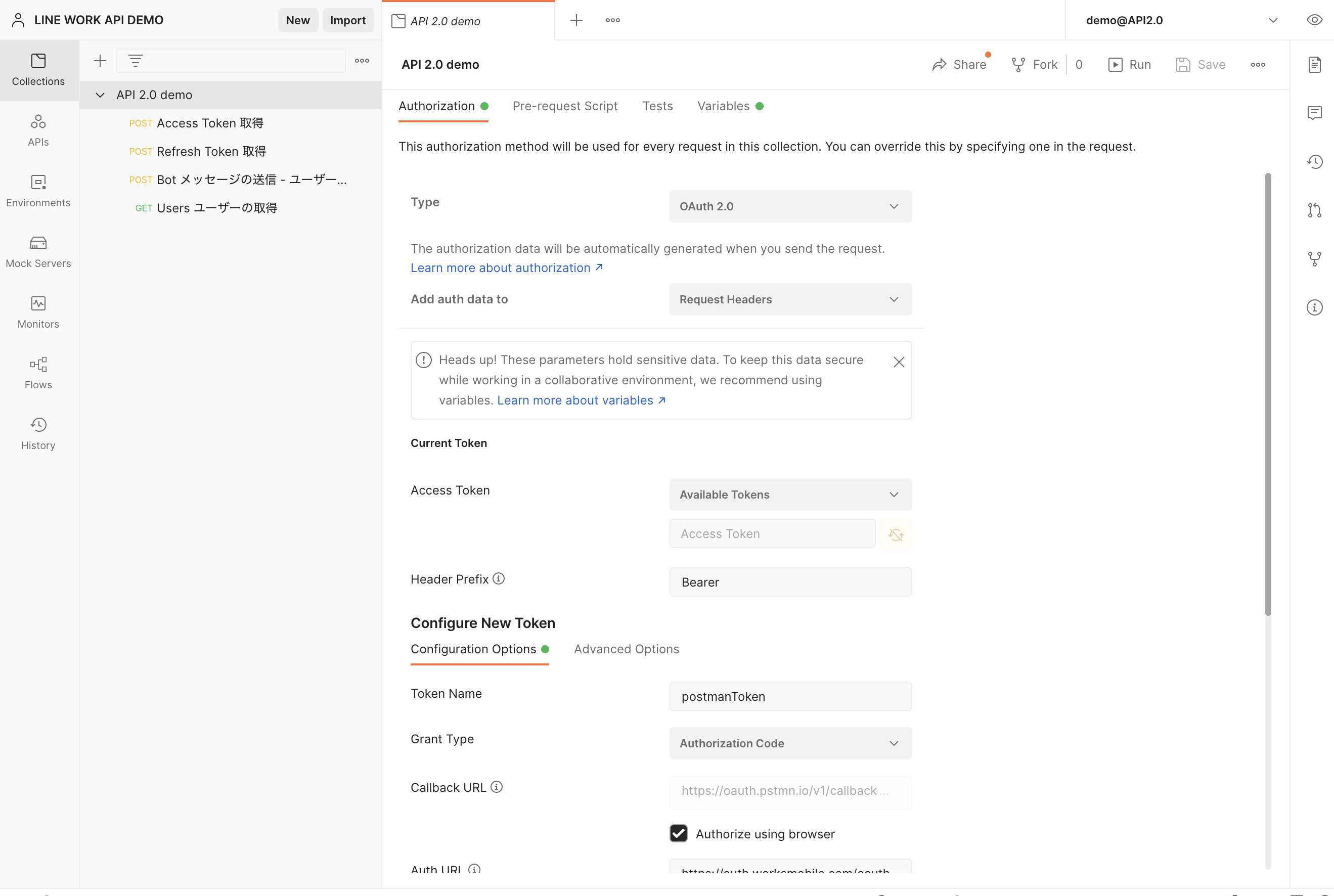Collapse the API 2.0 demo collection
Image resolution: width=1334 pixels, height=896 pixels.
point(100,95)
